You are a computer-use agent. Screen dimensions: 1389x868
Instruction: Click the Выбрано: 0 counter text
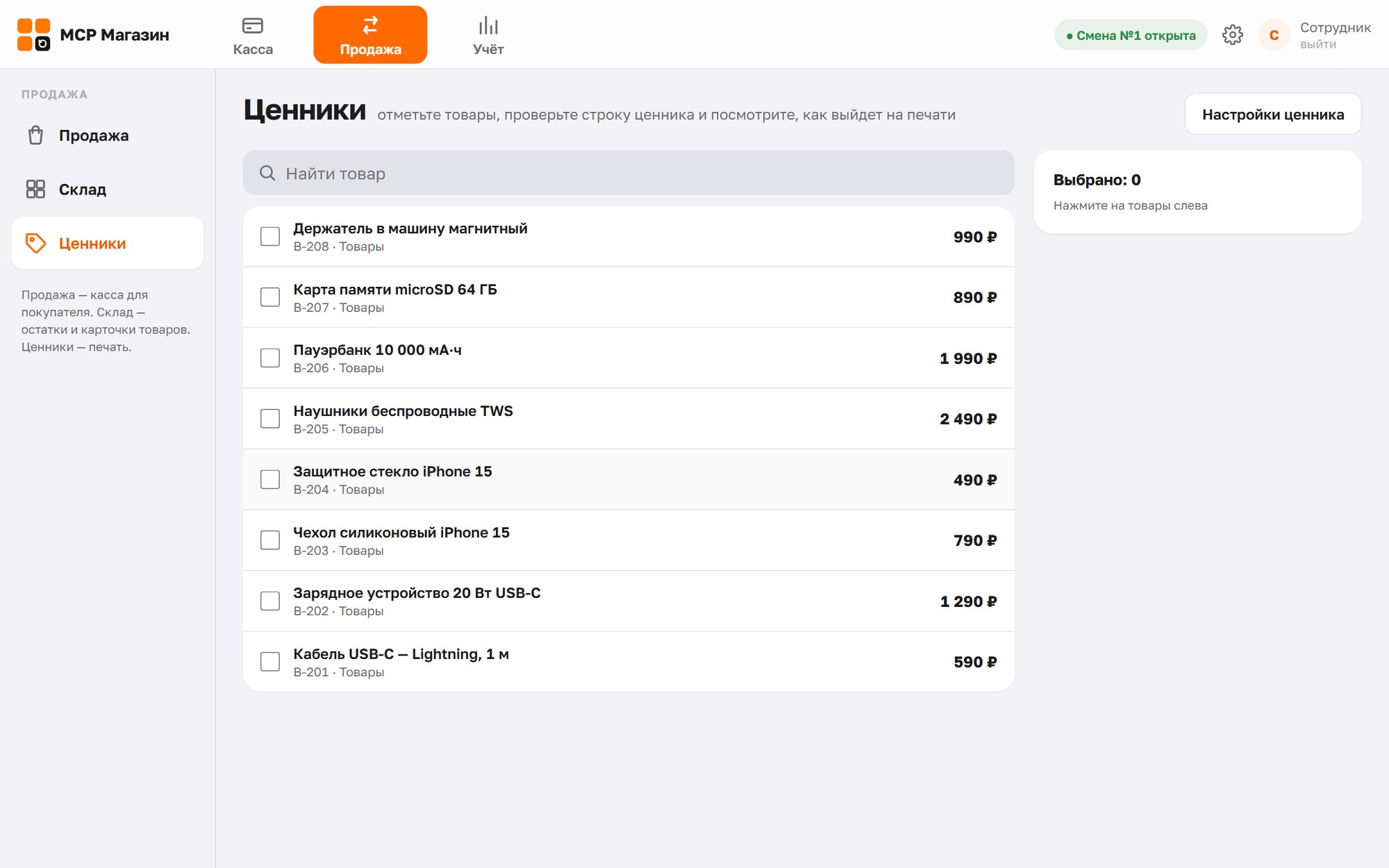click(1097, 180)
